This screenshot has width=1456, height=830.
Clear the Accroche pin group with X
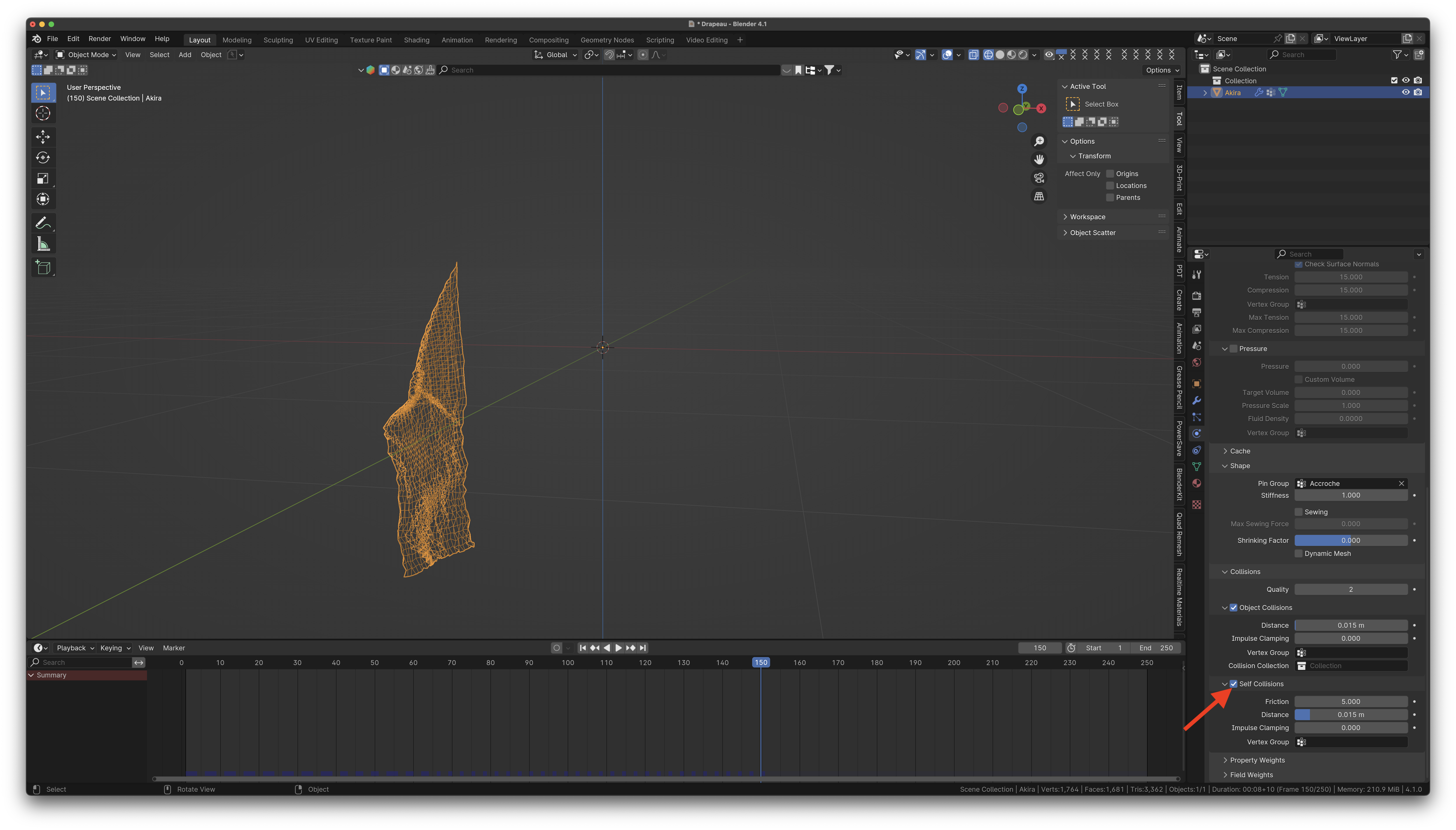(x=1401, y=483)
